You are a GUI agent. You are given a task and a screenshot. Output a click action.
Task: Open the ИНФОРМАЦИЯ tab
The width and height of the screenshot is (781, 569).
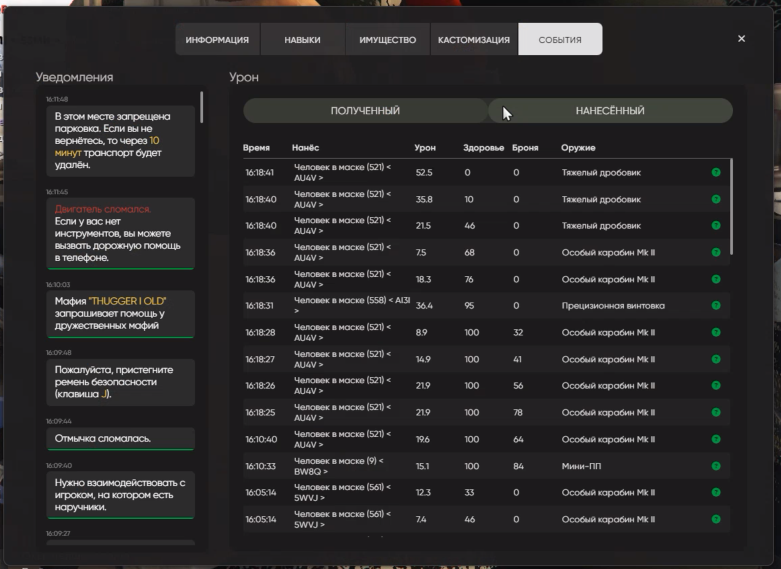pyautogui.click(x=217, y=40)
